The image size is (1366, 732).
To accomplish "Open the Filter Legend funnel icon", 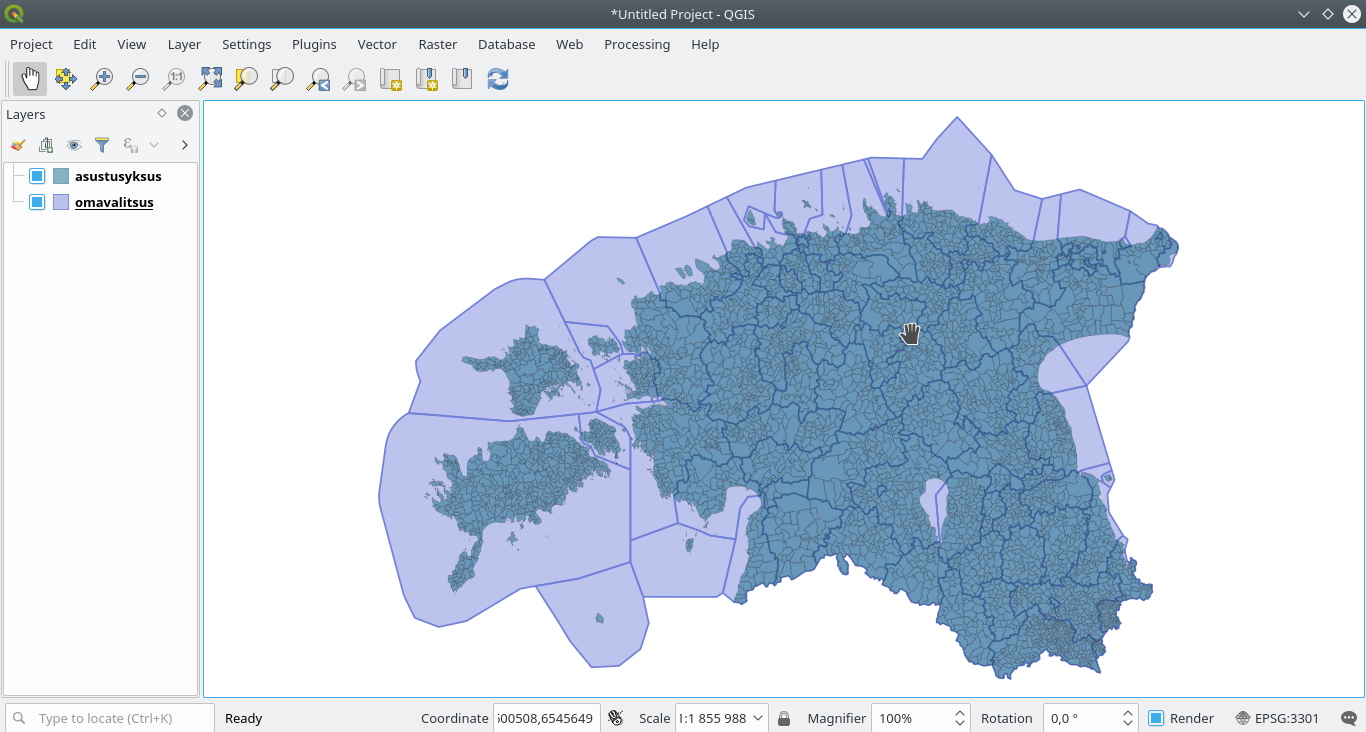I will coord(101,145).
